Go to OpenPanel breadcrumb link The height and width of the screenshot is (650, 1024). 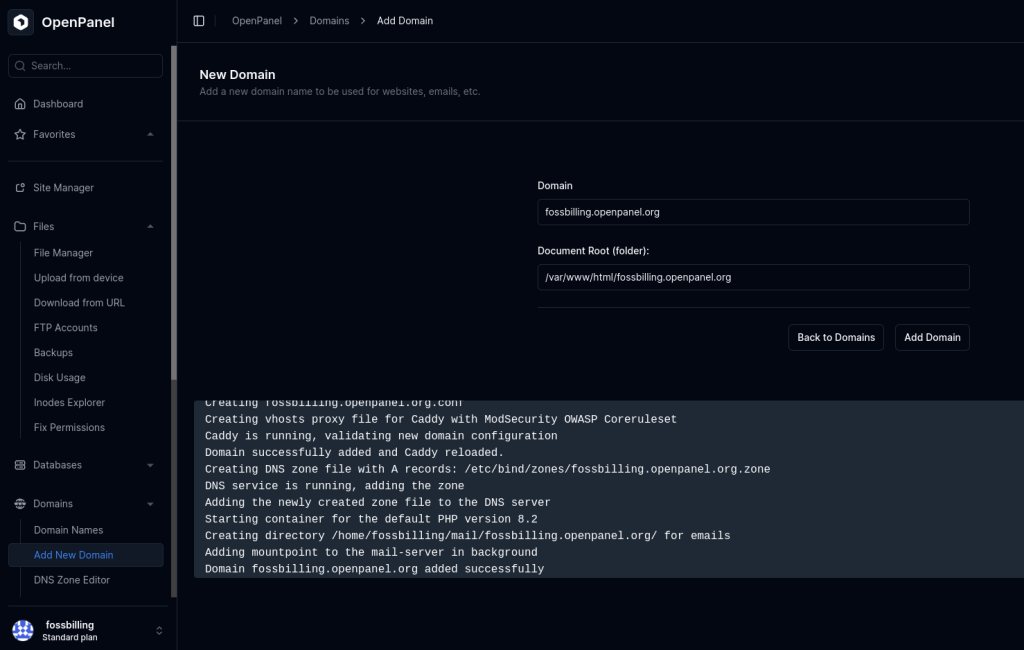click(x=257, y=21)
